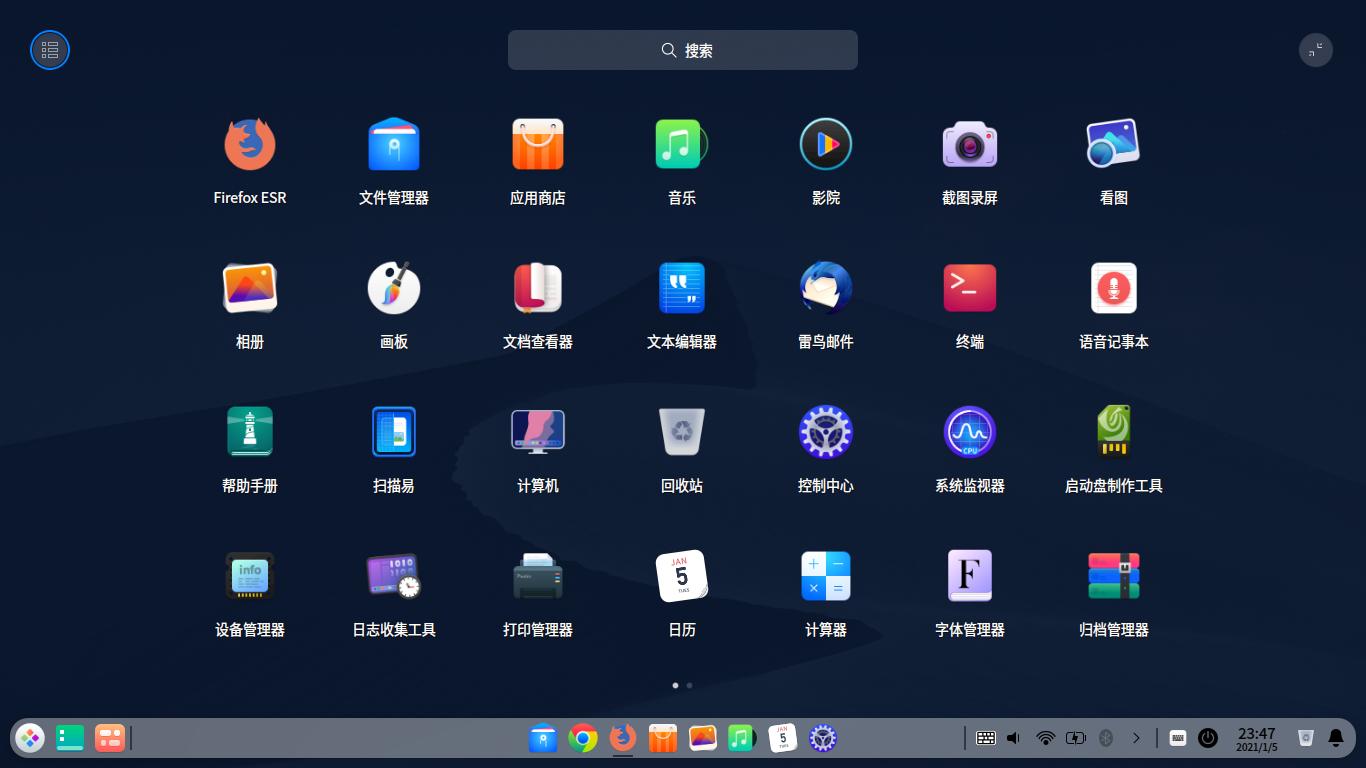Image resolution: width=1366 pixels, height=768 pixels.
Task: Start the 音乐 player from the grid
Action: pos(682,145)
